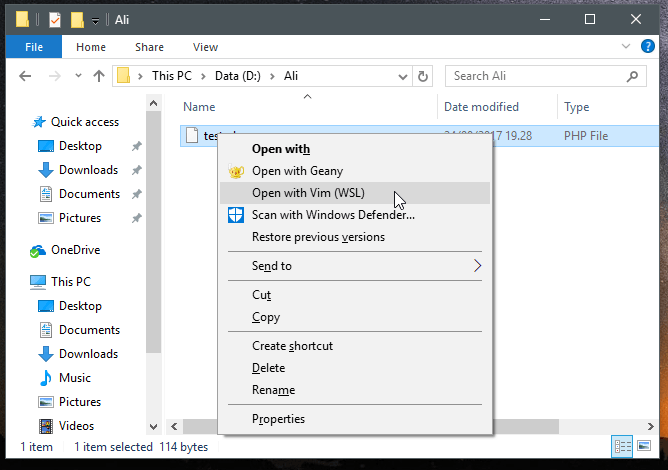Image resolution: width=668 pixels, height=470 pixels.
Task: Select Music in the navigation pane
Action: [75, 378]
